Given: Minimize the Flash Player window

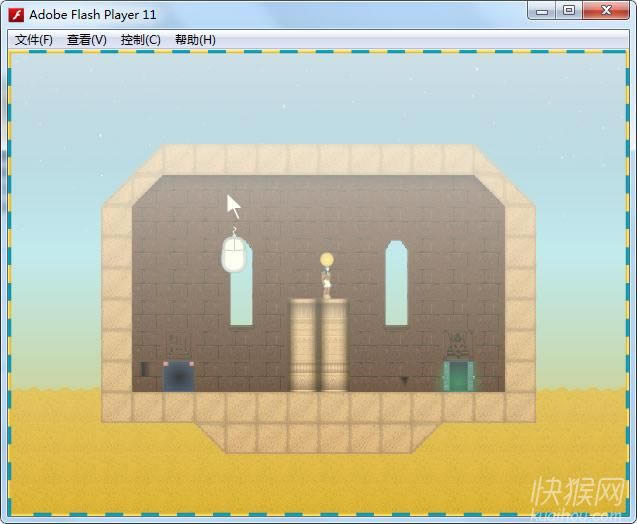Looking at the screenshot, I should [x=541, y=11].
